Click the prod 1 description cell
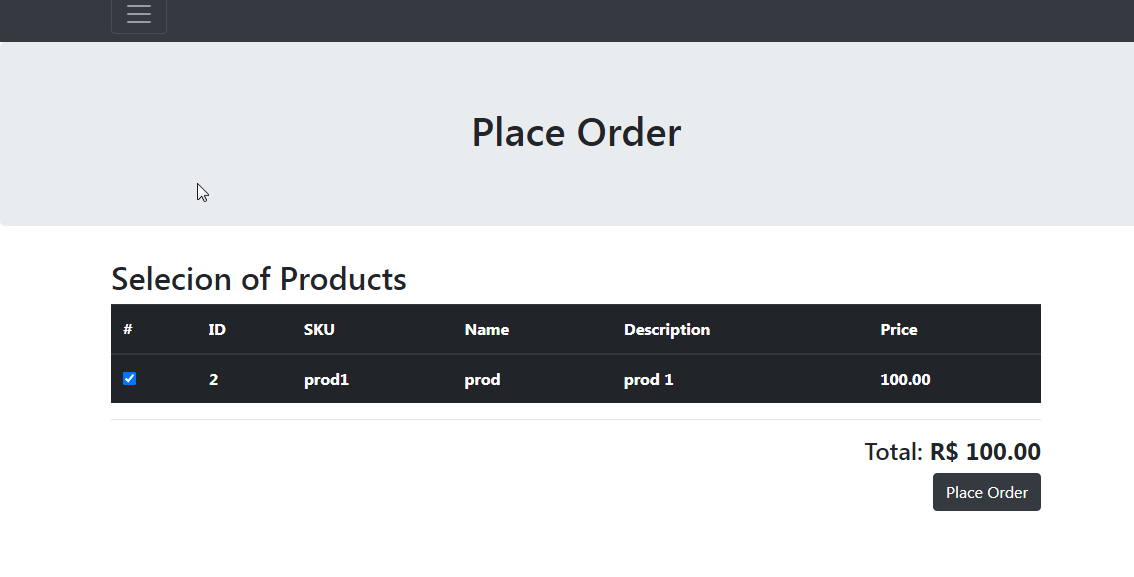The height and width of the screenshot is (577, 1134). coord(648,379)
